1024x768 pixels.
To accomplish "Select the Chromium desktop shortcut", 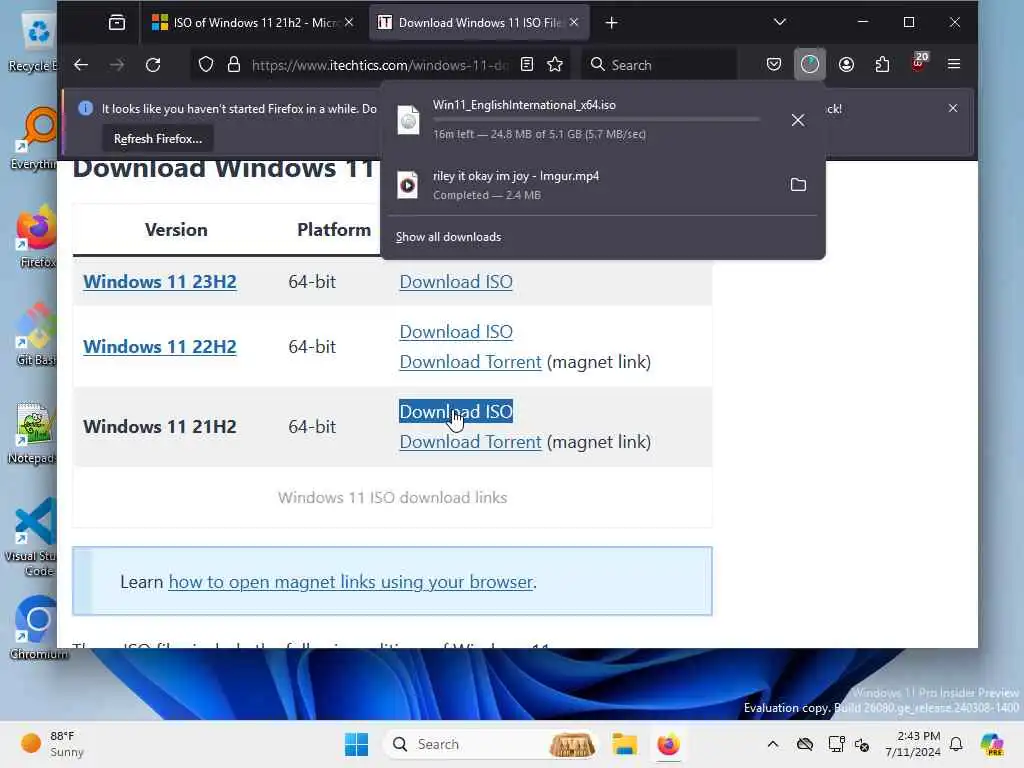I will 37,627.
